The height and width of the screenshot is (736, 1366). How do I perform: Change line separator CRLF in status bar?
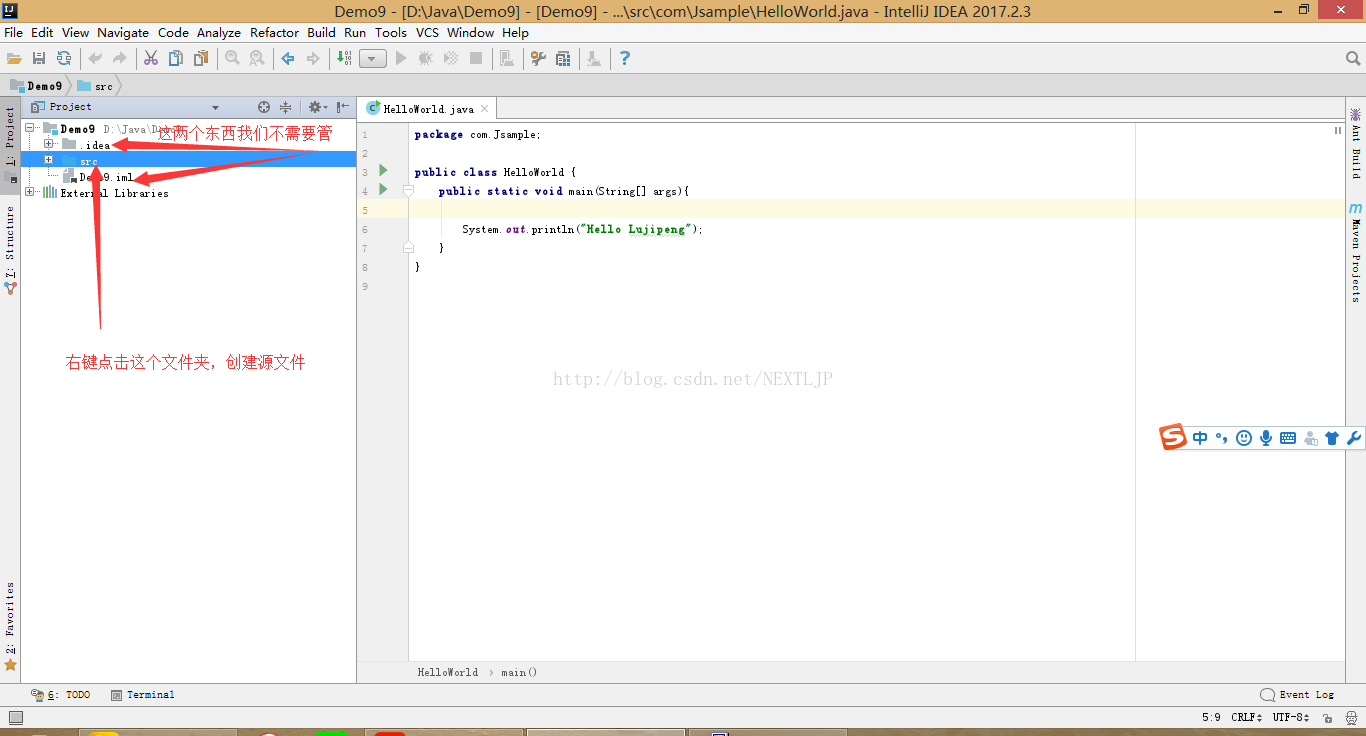pos(1247,717)
